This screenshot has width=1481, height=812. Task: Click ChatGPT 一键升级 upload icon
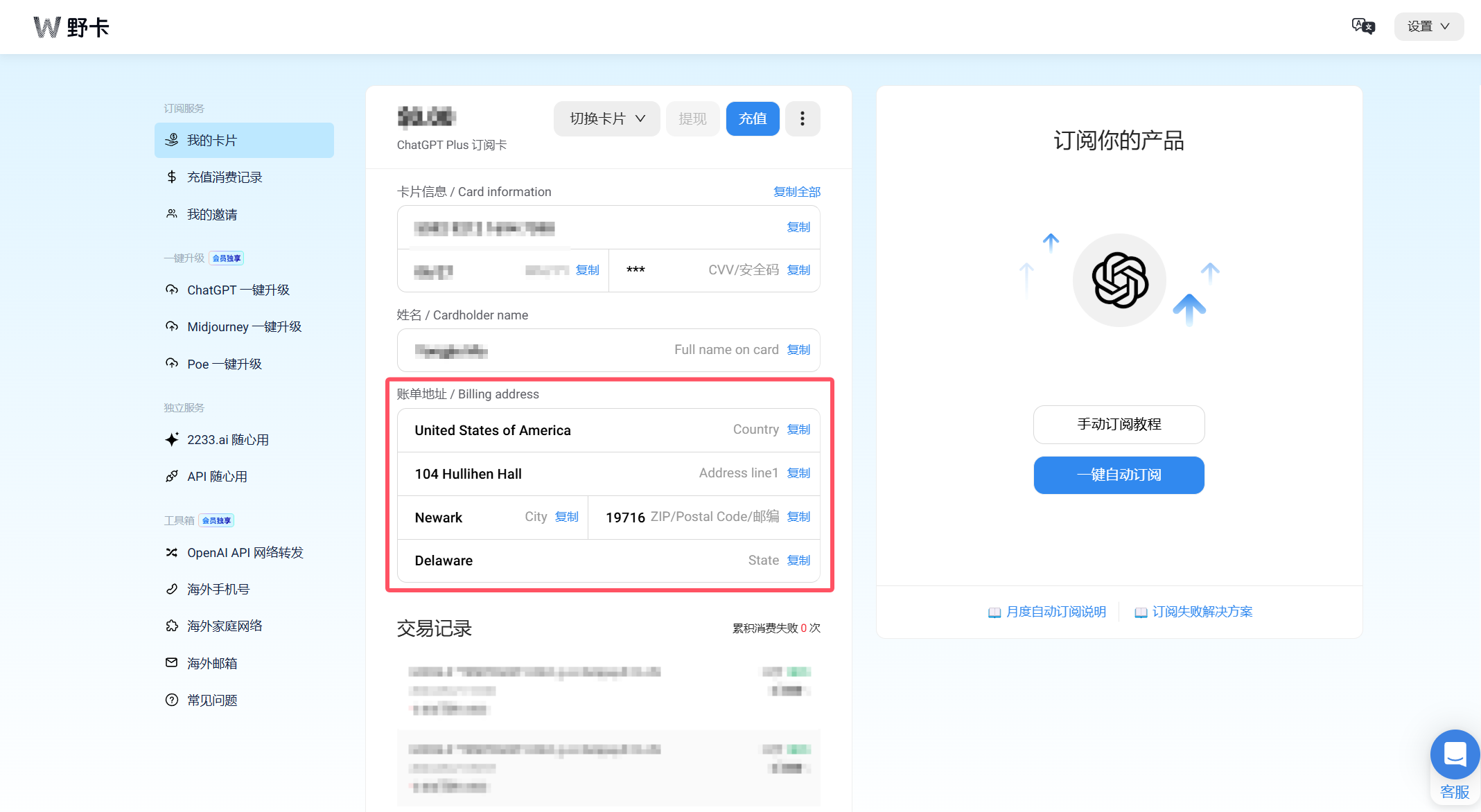coord(172,290)
